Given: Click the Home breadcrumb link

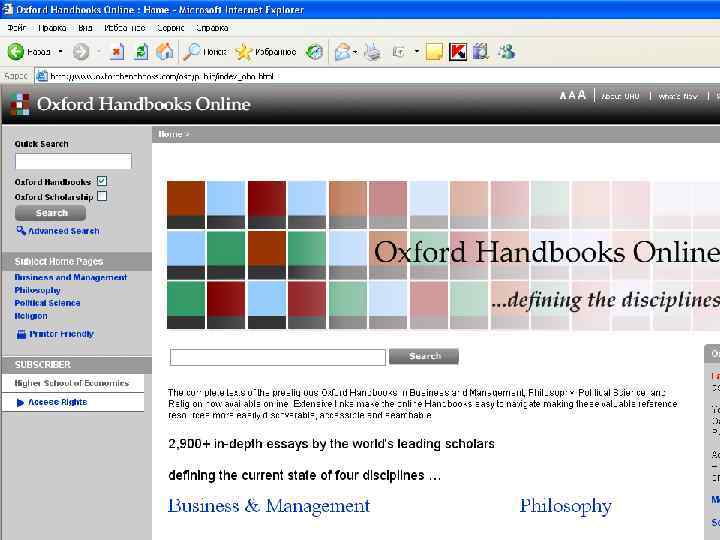Looking at the screenshot, I should (x=170, y=134).
